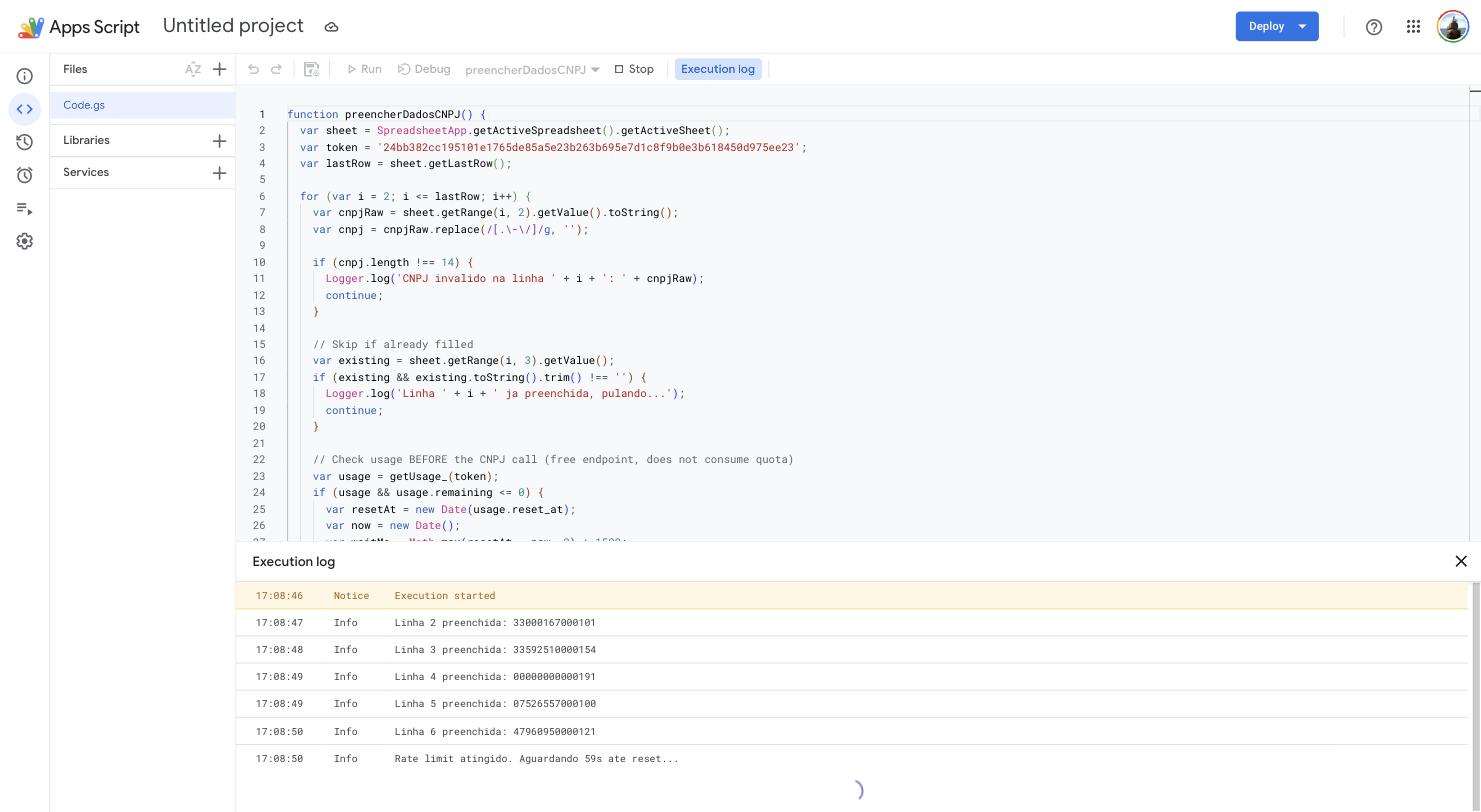Select the Linha 5 preenchida log entry
The image size is (1481, 812).
[851, 703]
